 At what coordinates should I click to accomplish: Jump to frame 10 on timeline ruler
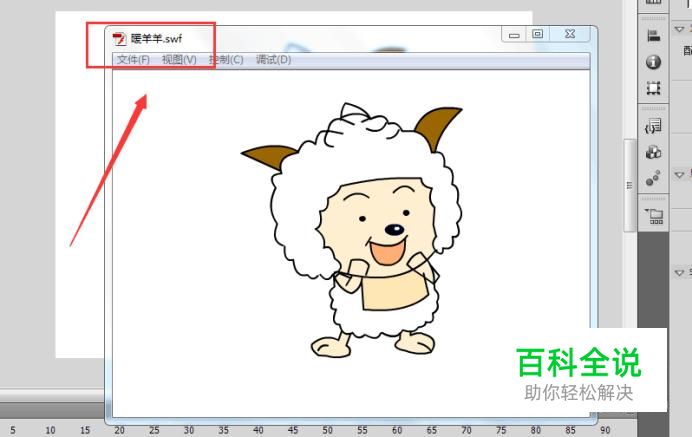click(50, 430)
